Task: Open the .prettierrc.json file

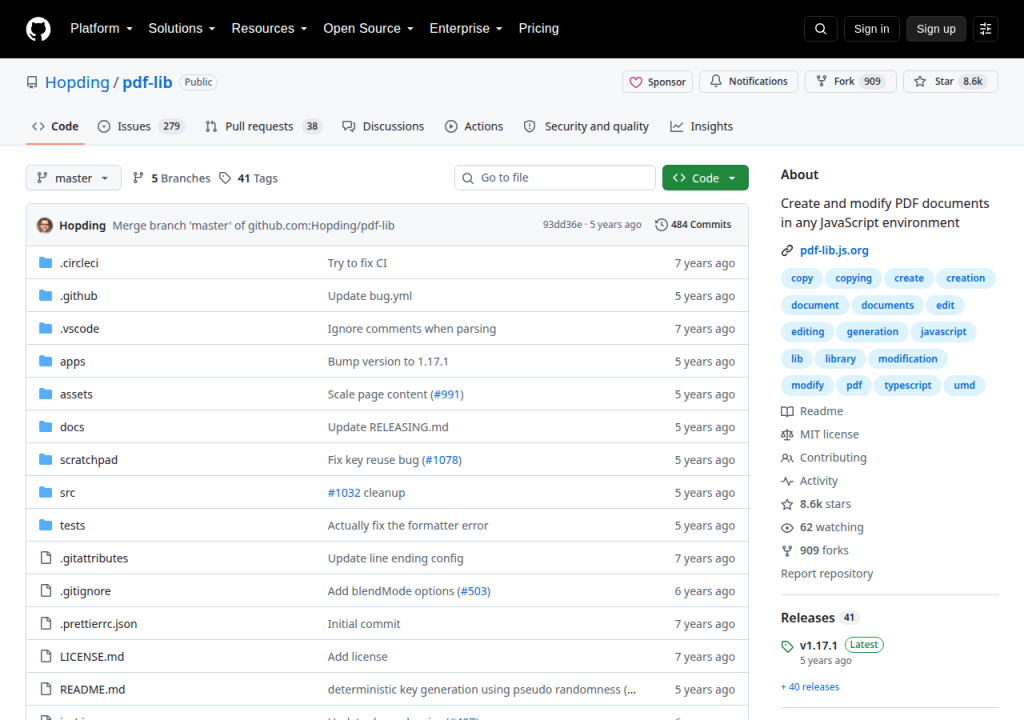Action: (x=99, y=624)
